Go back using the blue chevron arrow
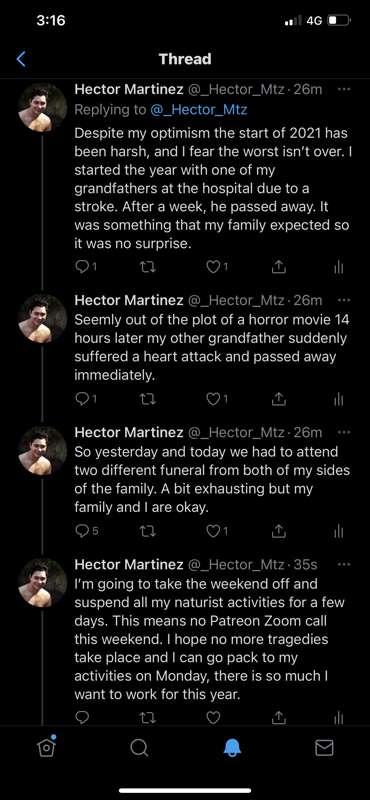Viewport: 370px width, 800px height. [x=20, y=59]
